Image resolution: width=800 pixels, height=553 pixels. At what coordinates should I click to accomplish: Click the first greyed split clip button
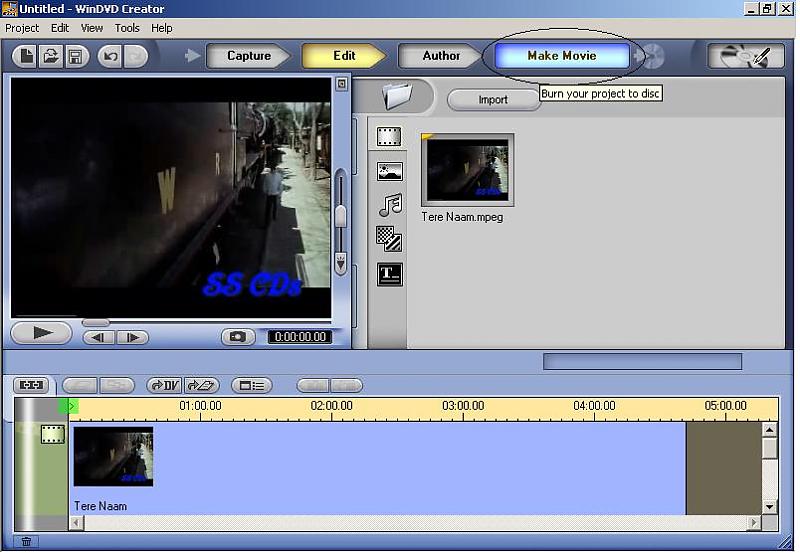tap(80, 385)
